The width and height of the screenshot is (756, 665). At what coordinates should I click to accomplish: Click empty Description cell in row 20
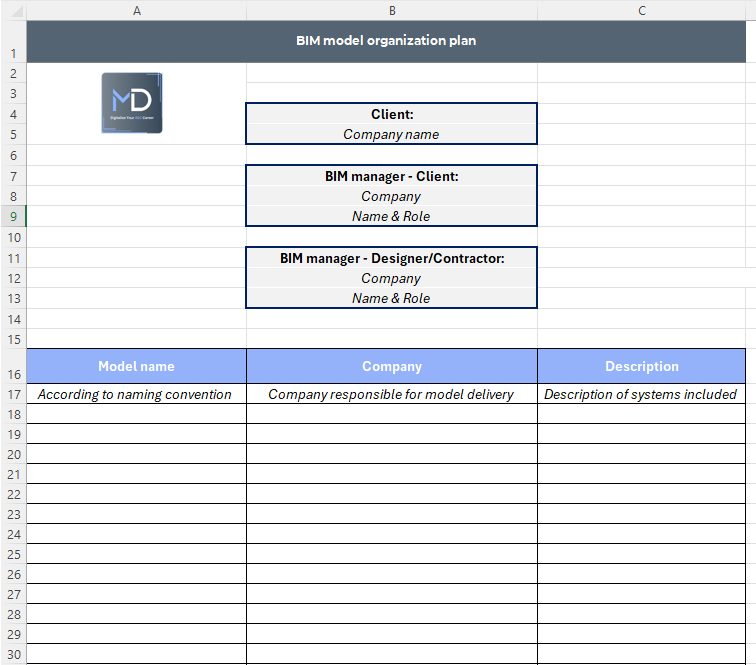642,454
